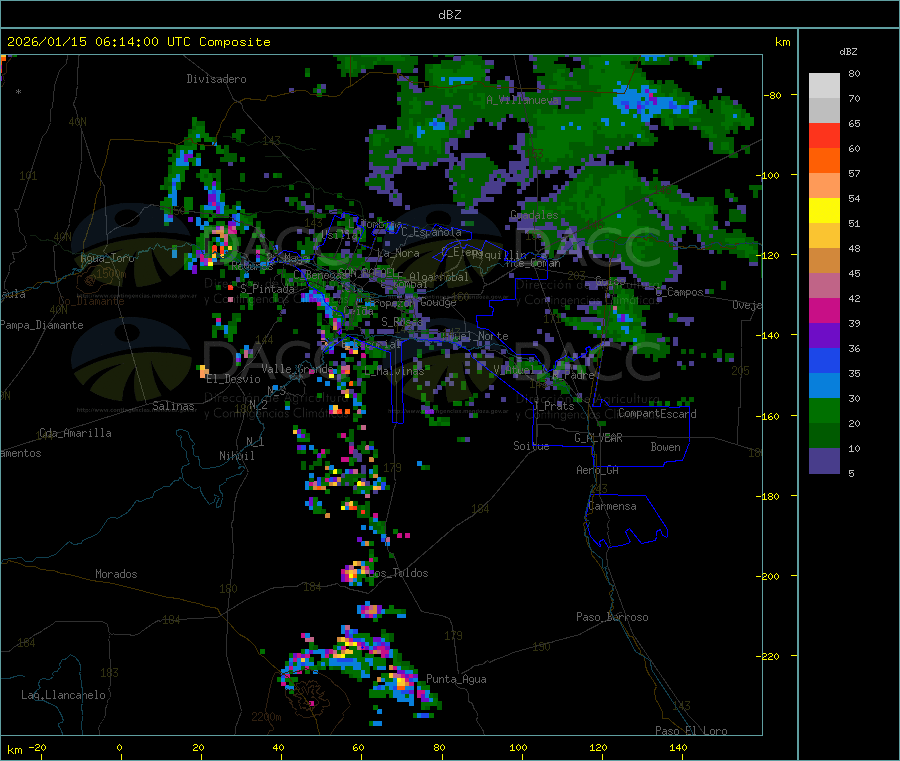The height and width of the screenshot is (761, 900).
Task: Click the magenta 39-42 dBZ legend swatch
Action: [824, 310]
